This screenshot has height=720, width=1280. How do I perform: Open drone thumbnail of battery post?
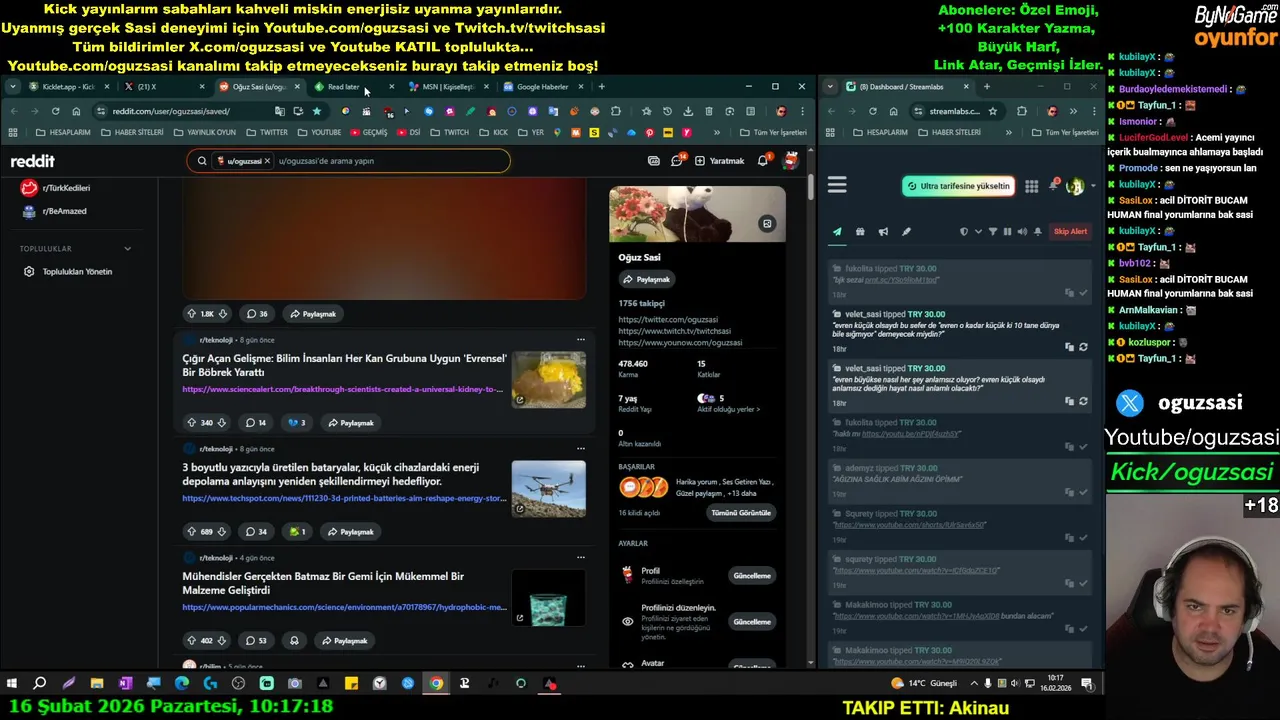click(548, 489)
